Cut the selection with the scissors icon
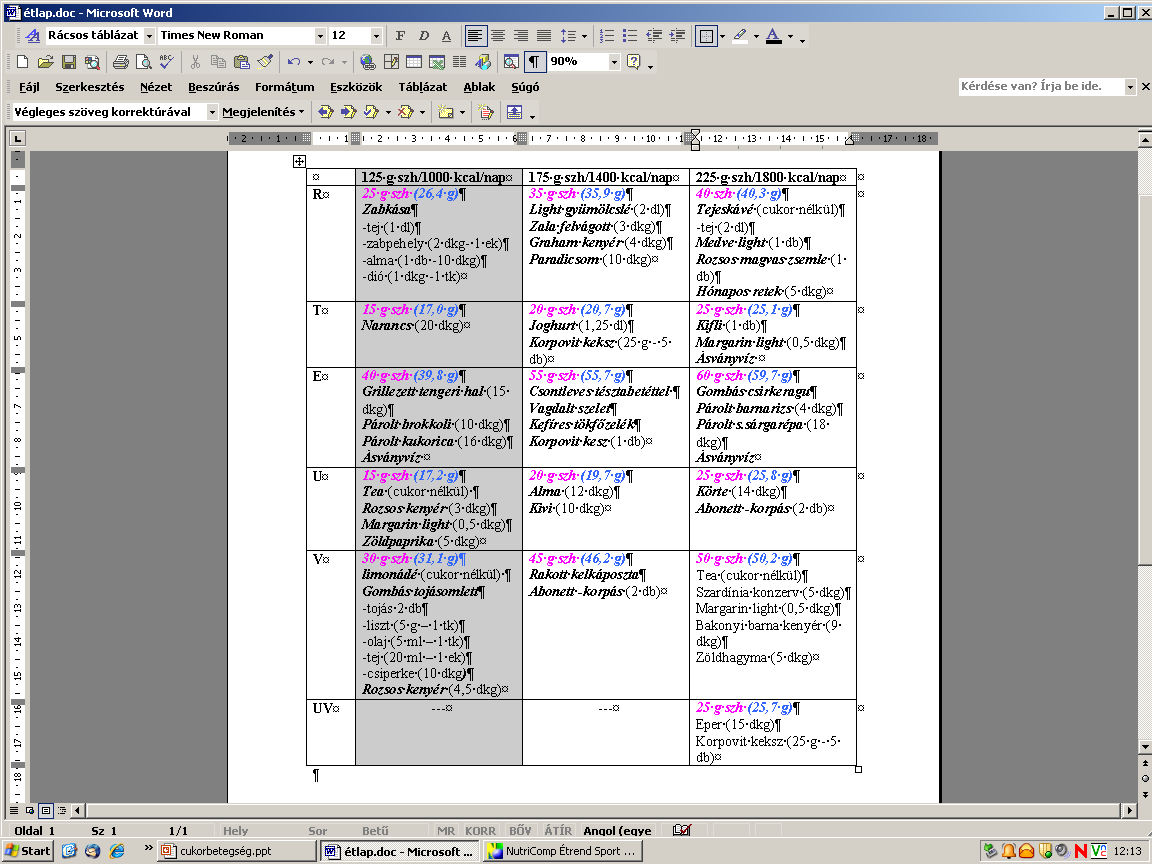The height and width of the screenshot is (864, 1152). [x=195, y=62]
